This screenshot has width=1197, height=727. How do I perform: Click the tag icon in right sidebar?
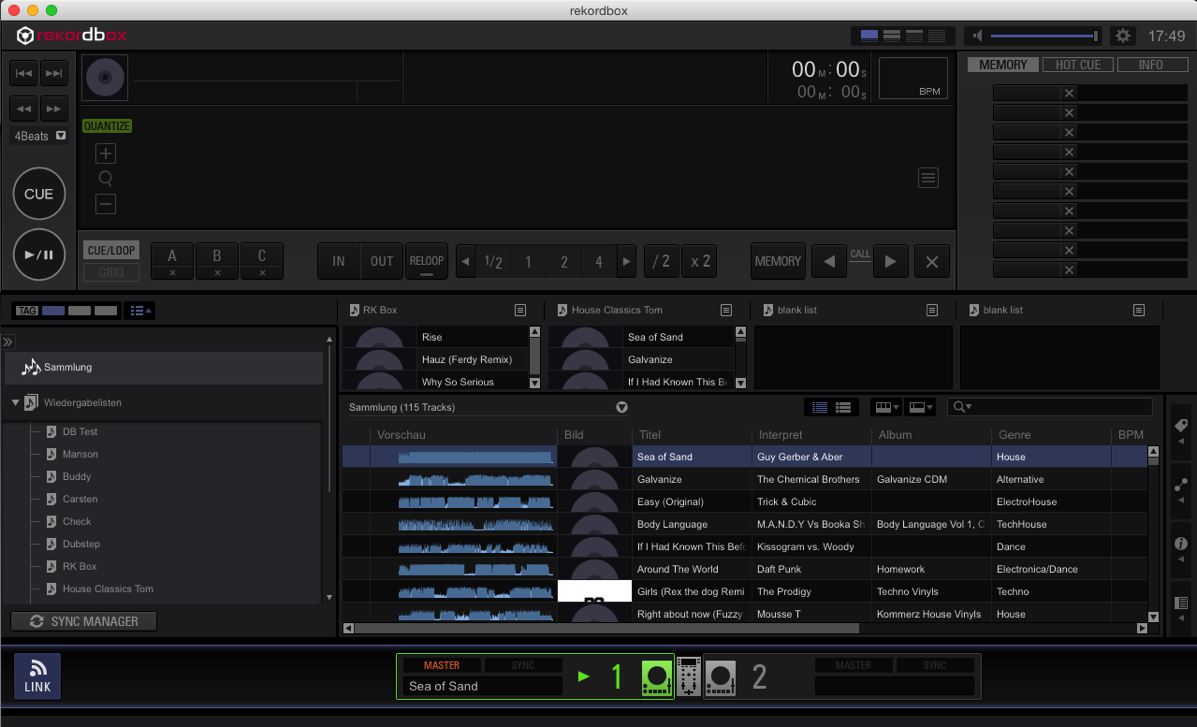pos(1181,425)
